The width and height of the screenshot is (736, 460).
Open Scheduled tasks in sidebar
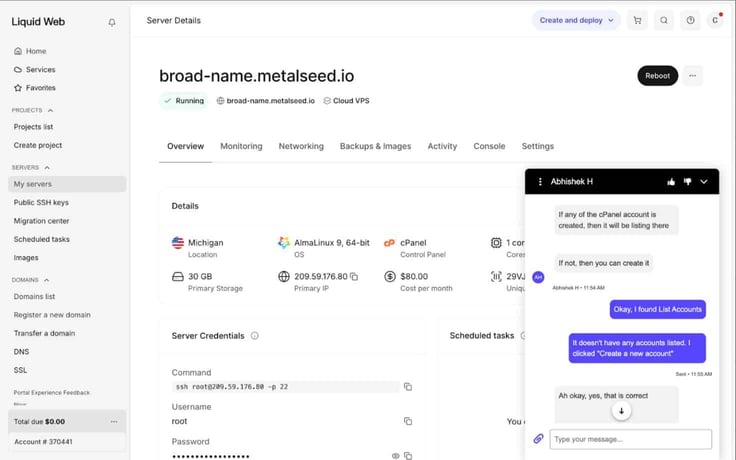(42, 239)
